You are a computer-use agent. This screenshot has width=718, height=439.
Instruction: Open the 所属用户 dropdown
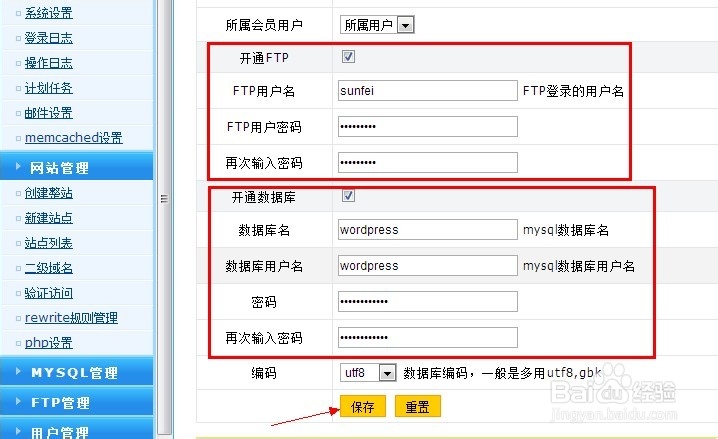coord(377,25)
